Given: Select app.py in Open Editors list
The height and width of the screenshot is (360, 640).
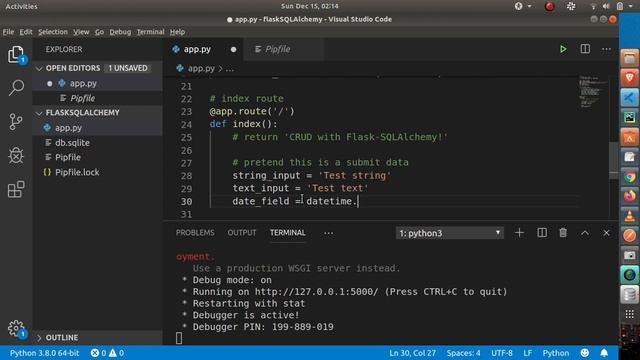Looking at the screenshot, I should [98, 83].
